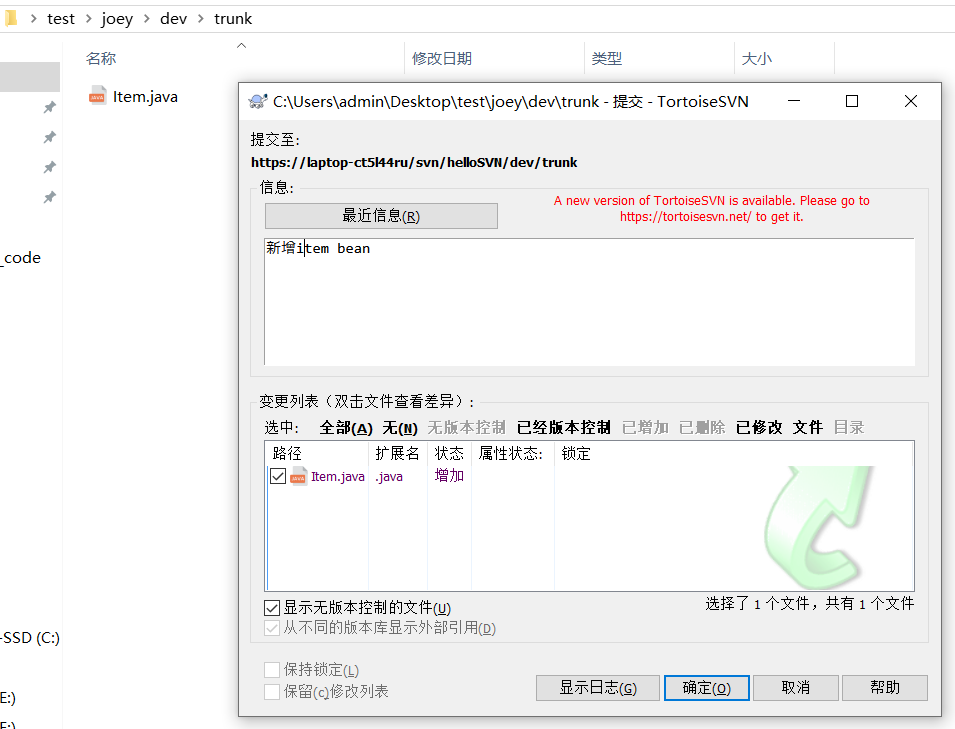The width and height of the screenshot is (955, 729).
Task: Maximize the TortoiseSVN commit dialog
Action: 852,101
